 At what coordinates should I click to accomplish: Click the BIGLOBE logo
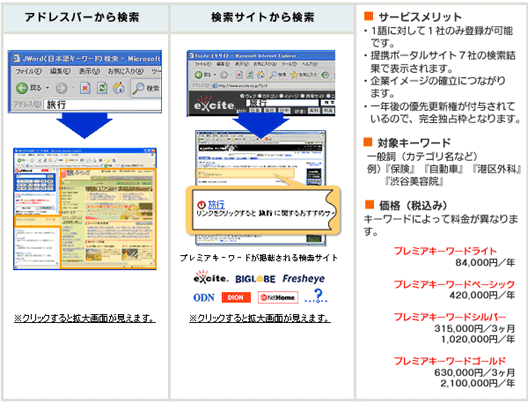[x=255, y=279]
